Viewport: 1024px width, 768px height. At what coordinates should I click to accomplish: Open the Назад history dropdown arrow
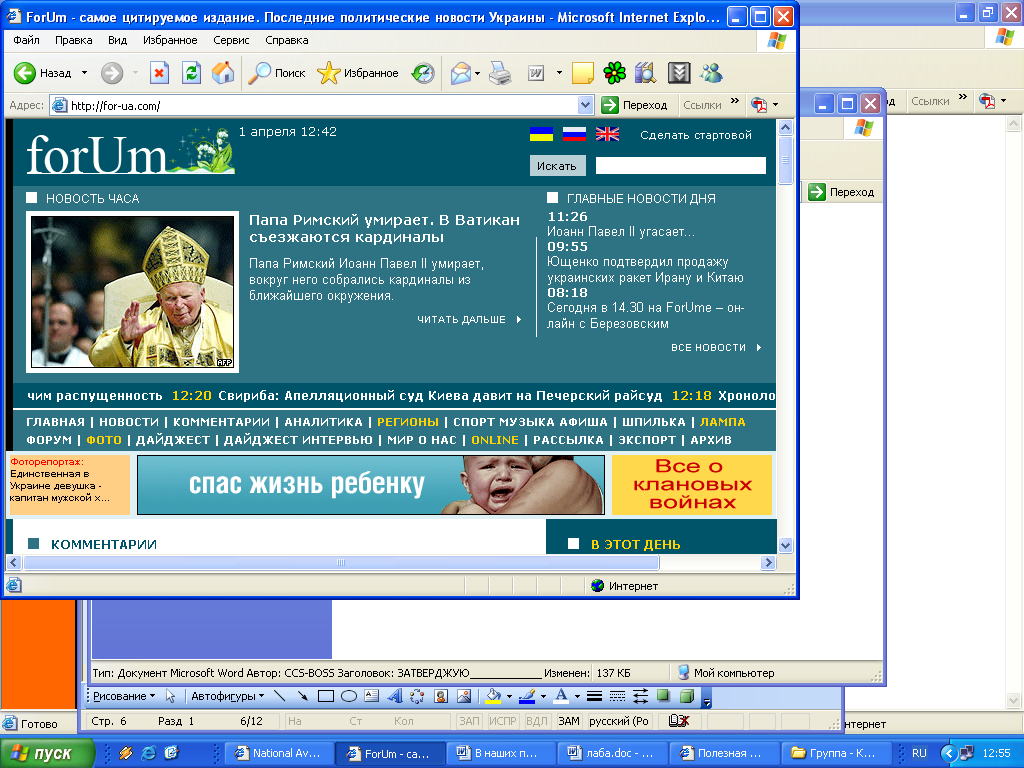click(84, 73)
